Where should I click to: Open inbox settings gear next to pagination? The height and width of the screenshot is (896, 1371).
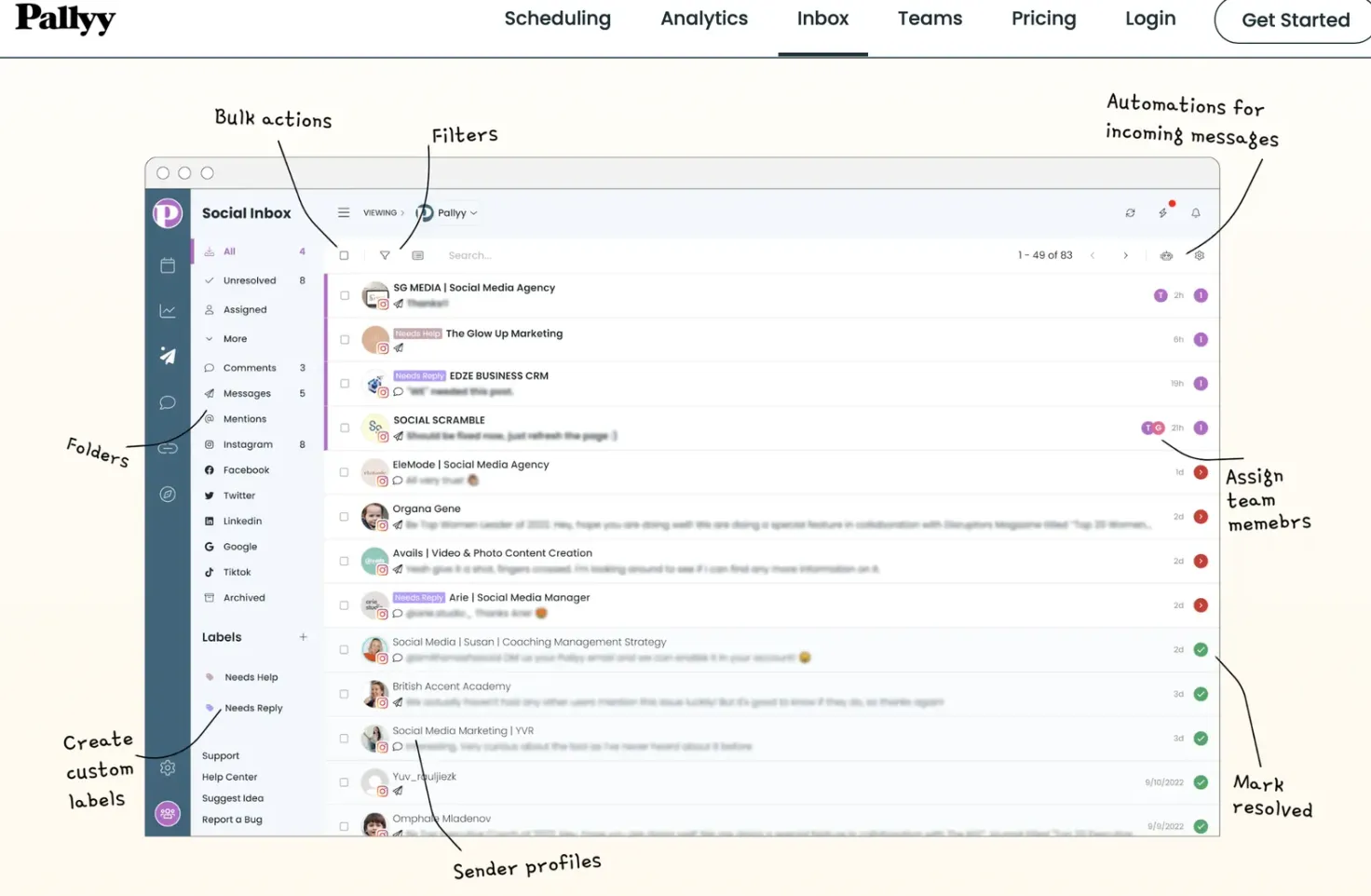(1200, 255)
